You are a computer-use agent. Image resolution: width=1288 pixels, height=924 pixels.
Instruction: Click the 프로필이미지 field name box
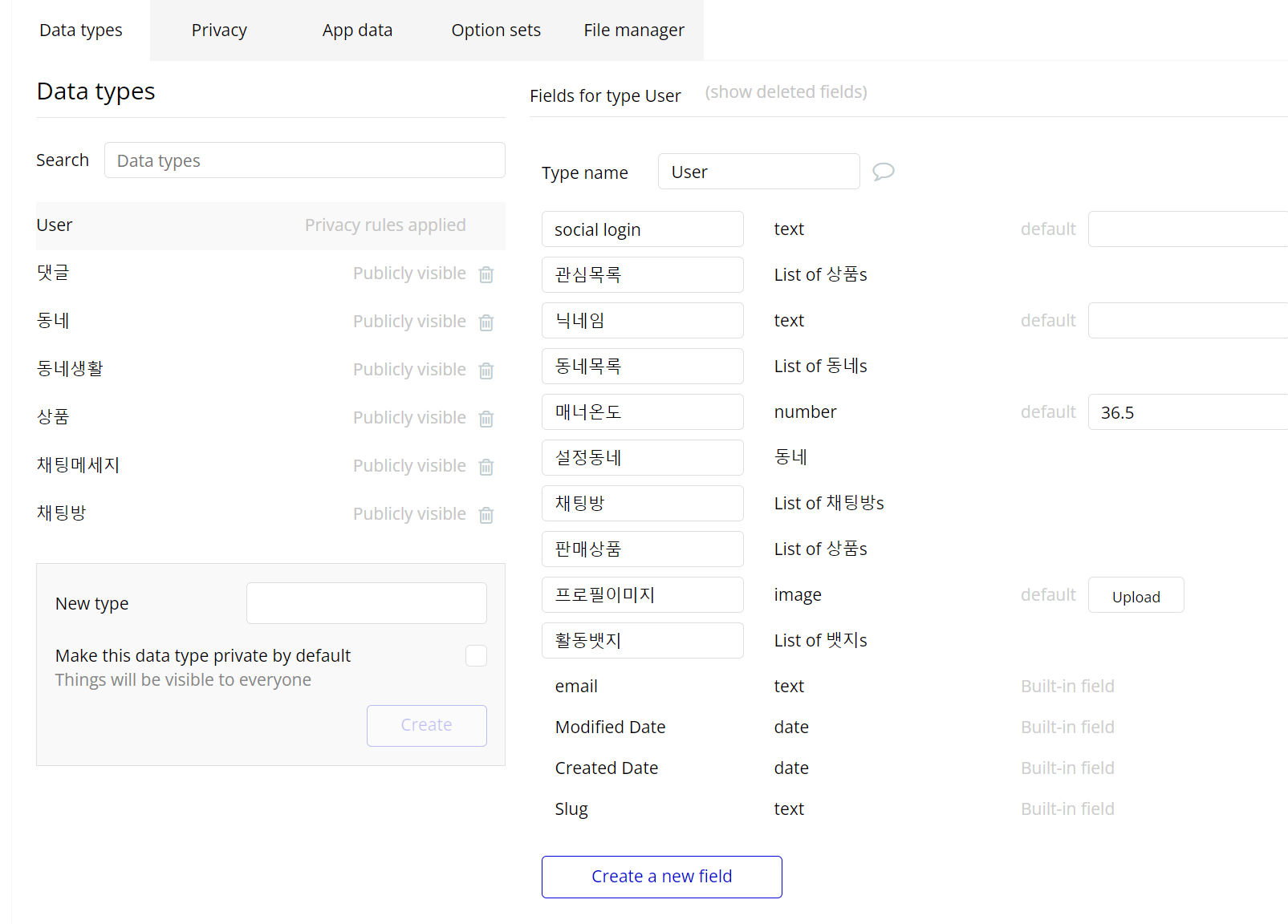pyautogui.click(x=643, y=595)
